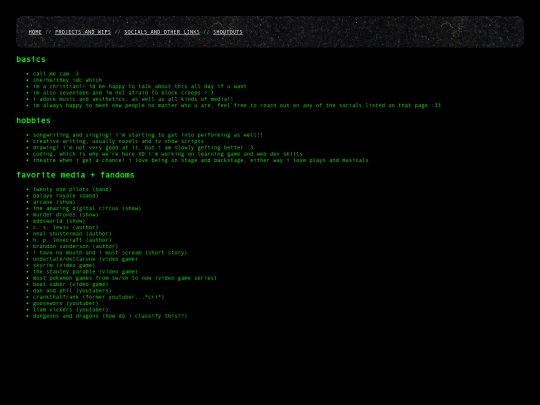Click 'liam vickers (youtuber)' entry
The width and height of the screenshot is (540, 405).
click(71, 310)
